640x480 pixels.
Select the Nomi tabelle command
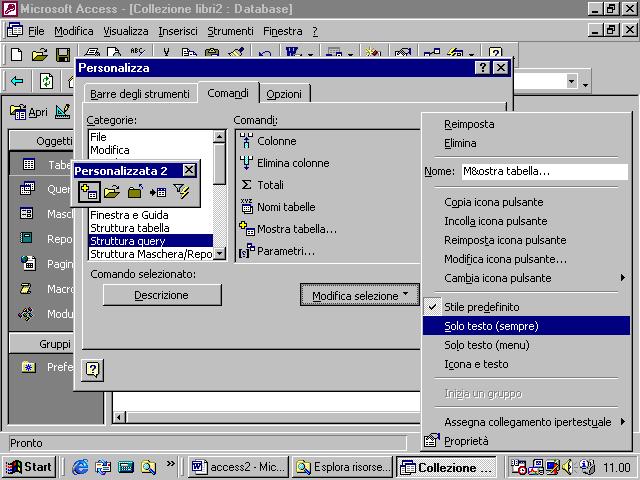278,207
